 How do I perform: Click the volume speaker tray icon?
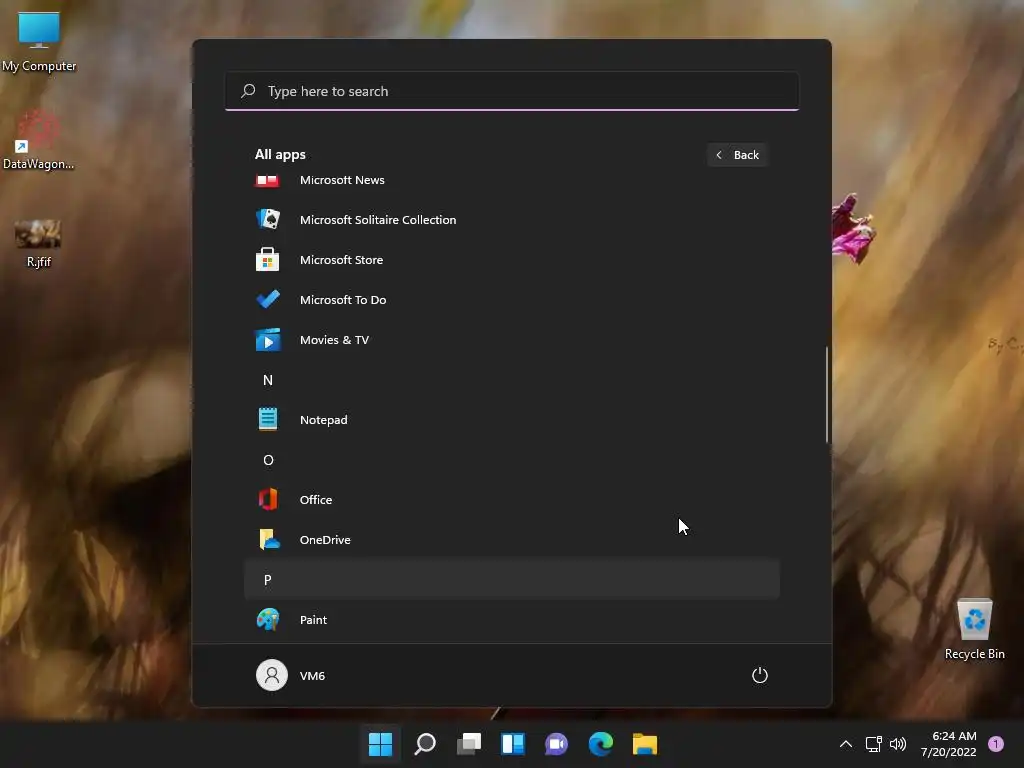pos(898,744)
